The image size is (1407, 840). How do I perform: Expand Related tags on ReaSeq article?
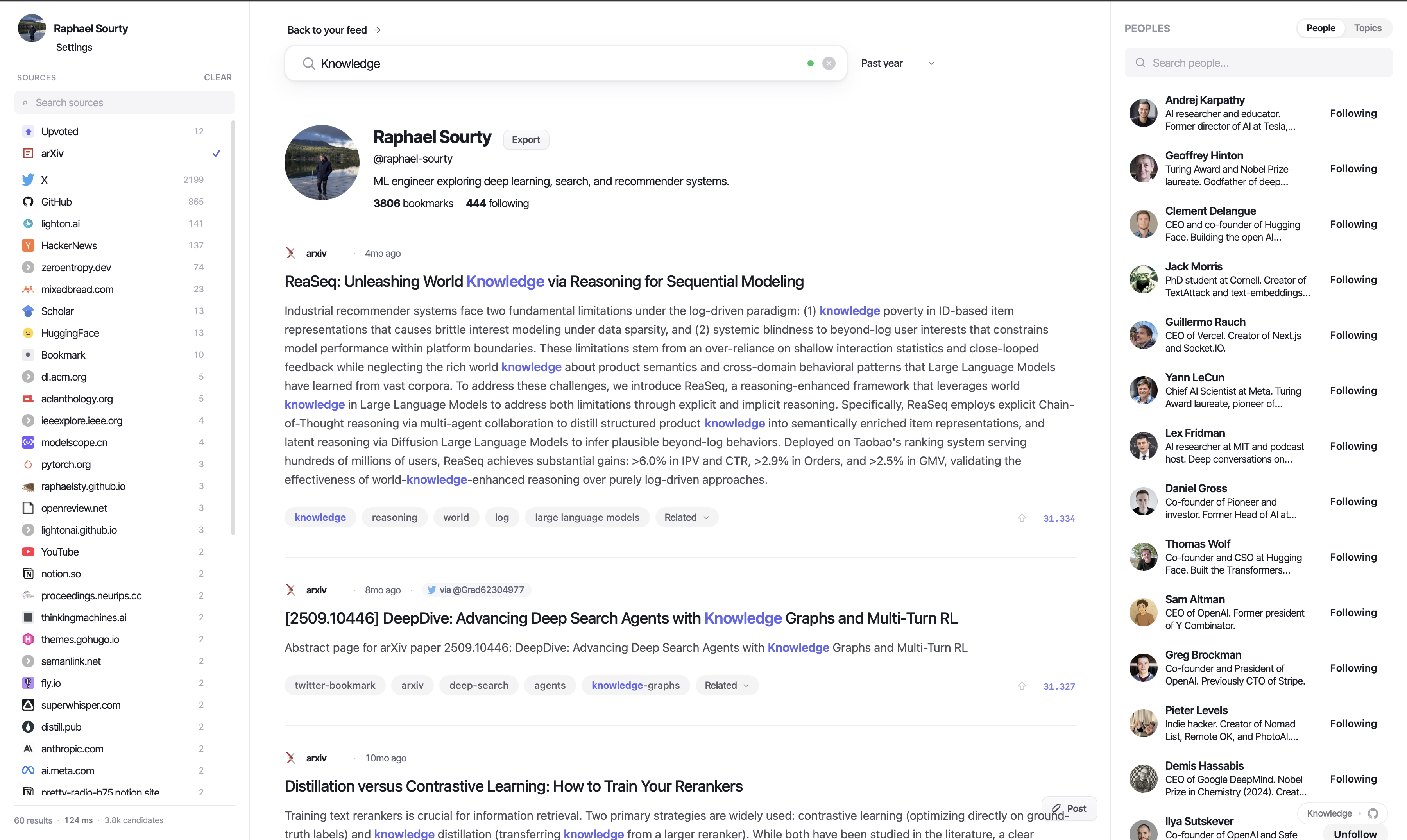pyautogui.click(x=686, y=517)
